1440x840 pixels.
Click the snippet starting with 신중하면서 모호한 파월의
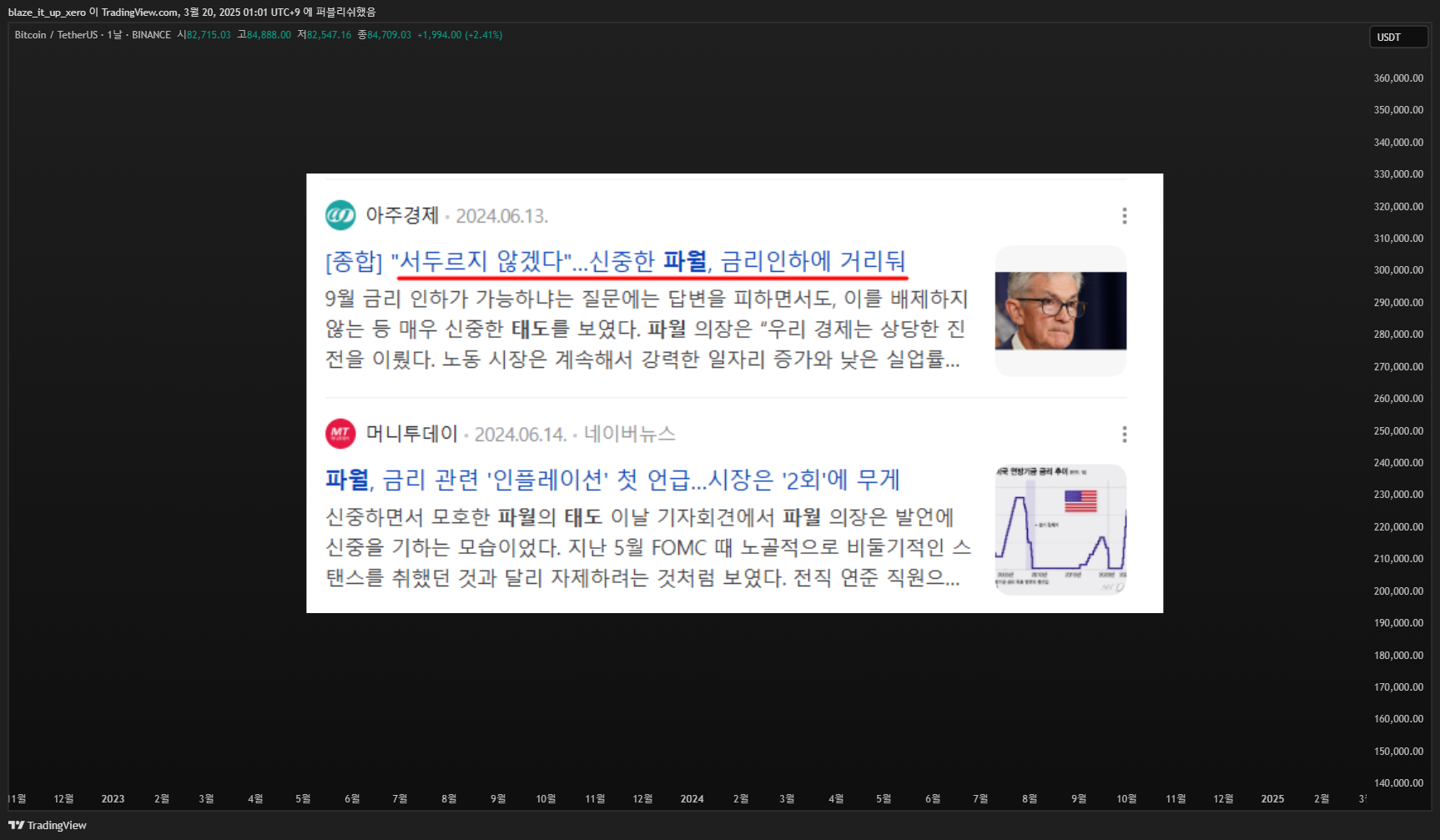coord(648,547)
